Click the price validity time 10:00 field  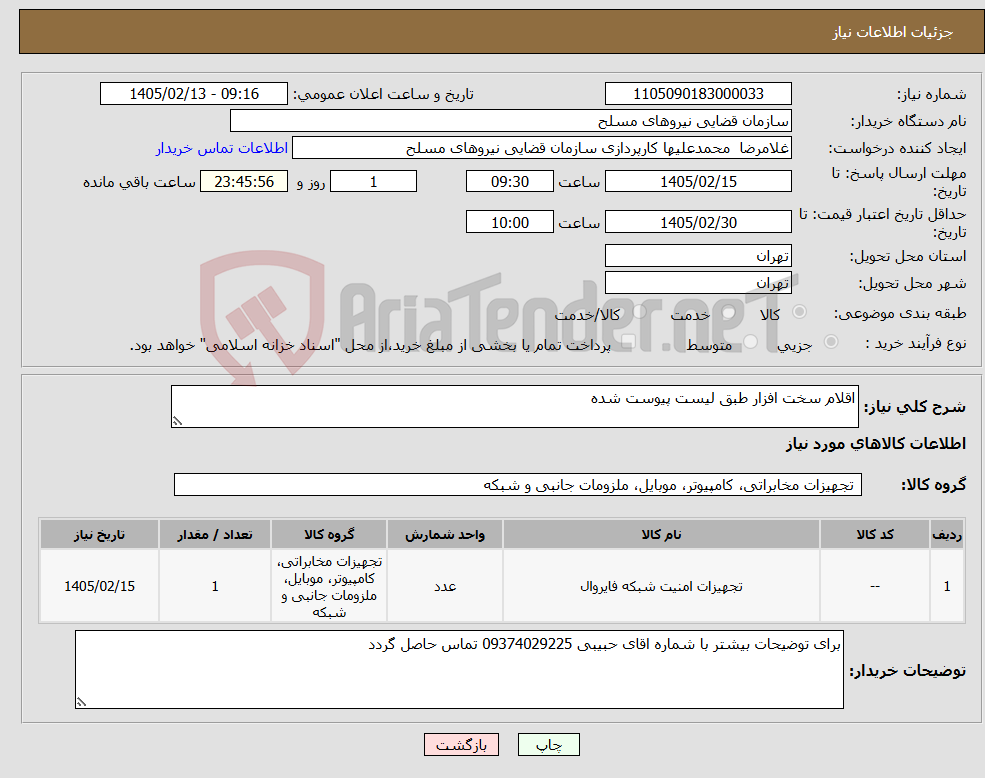click(509, 222)
